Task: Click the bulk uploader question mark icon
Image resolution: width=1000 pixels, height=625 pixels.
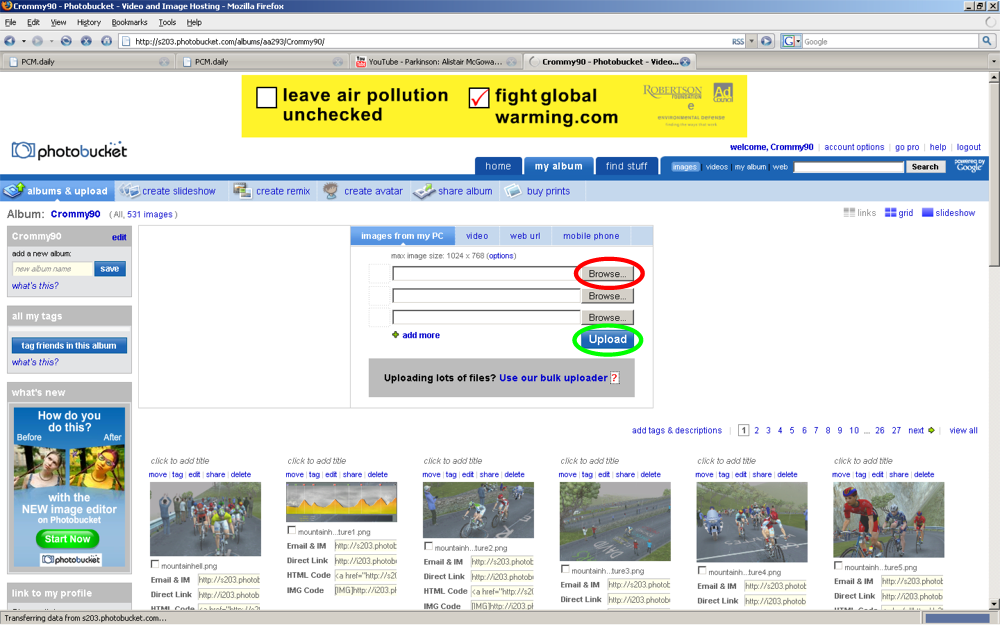Action: (615, 378)
